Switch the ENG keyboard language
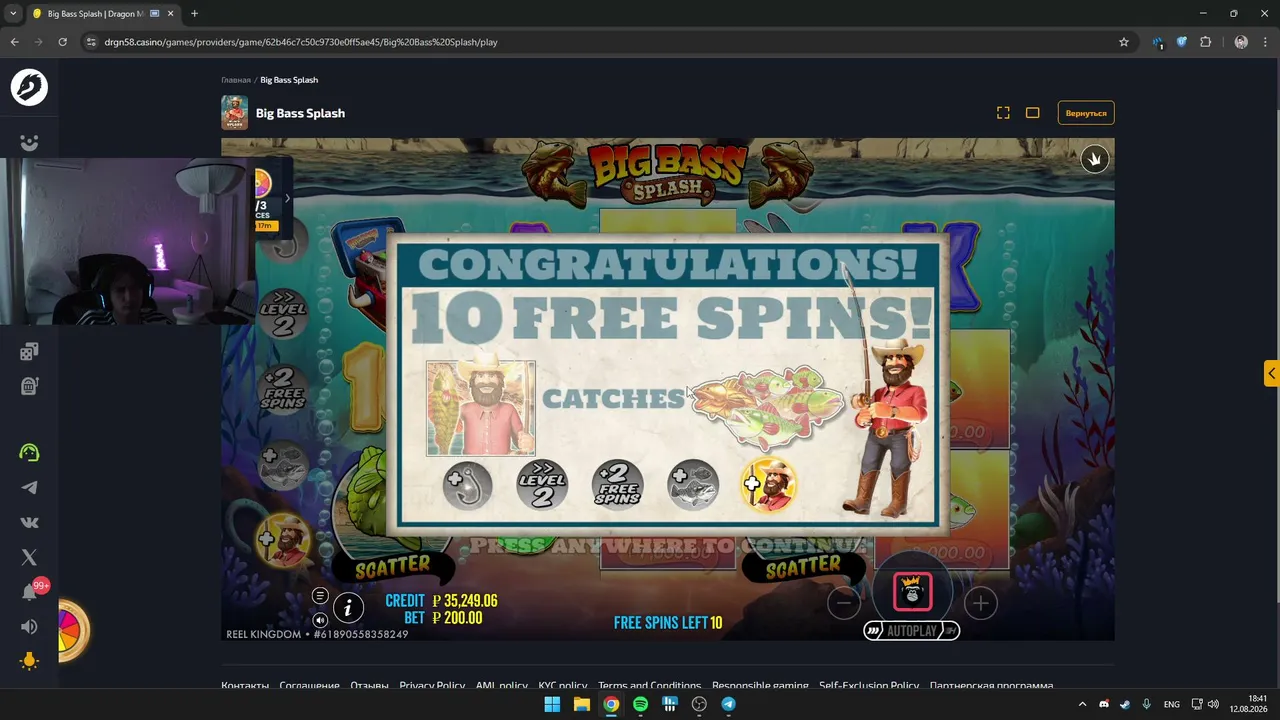The image size is (1280, 720). (1171, 704)
